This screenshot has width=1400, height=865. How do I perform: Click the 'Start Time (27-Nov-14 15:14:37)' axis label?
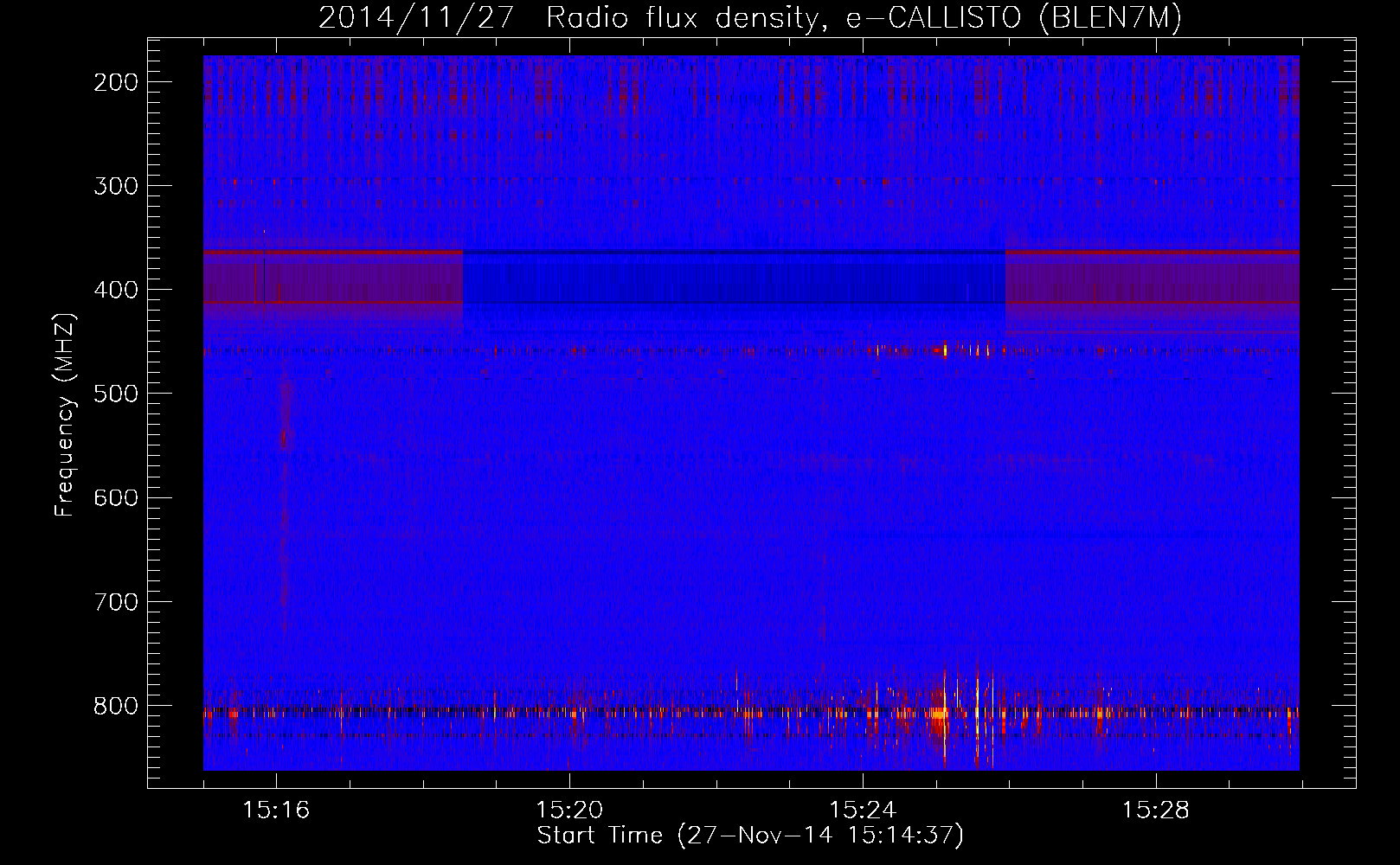click(x=750, y=836)
